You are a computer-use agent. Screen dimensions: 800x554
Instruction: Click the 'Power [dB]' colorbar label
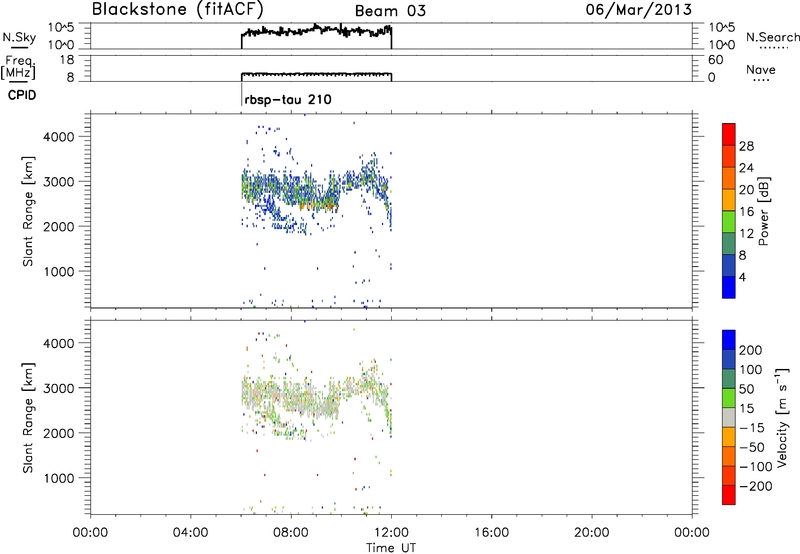(x=763, y=211)
